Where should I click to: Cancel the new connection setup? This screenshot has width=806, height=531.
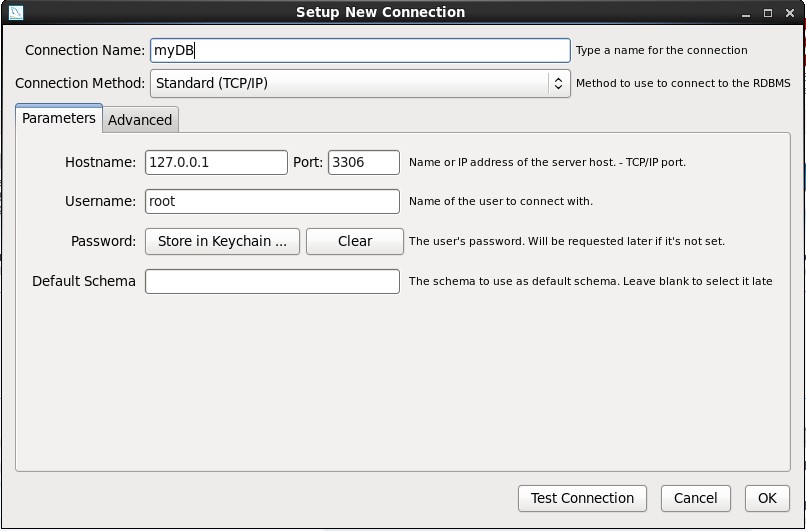pos(695,498)
